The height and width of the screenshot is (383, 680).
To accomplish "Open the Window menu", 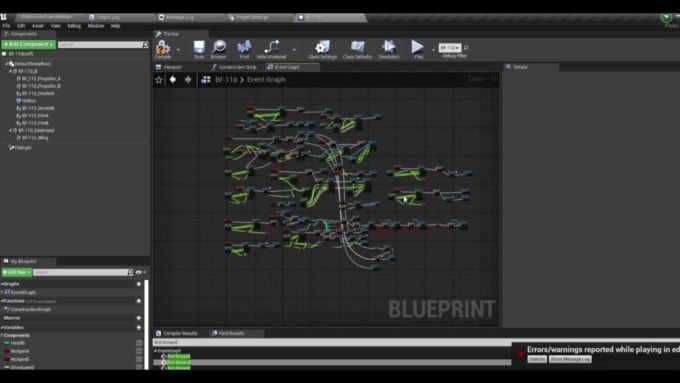I will tap(95, 26).
